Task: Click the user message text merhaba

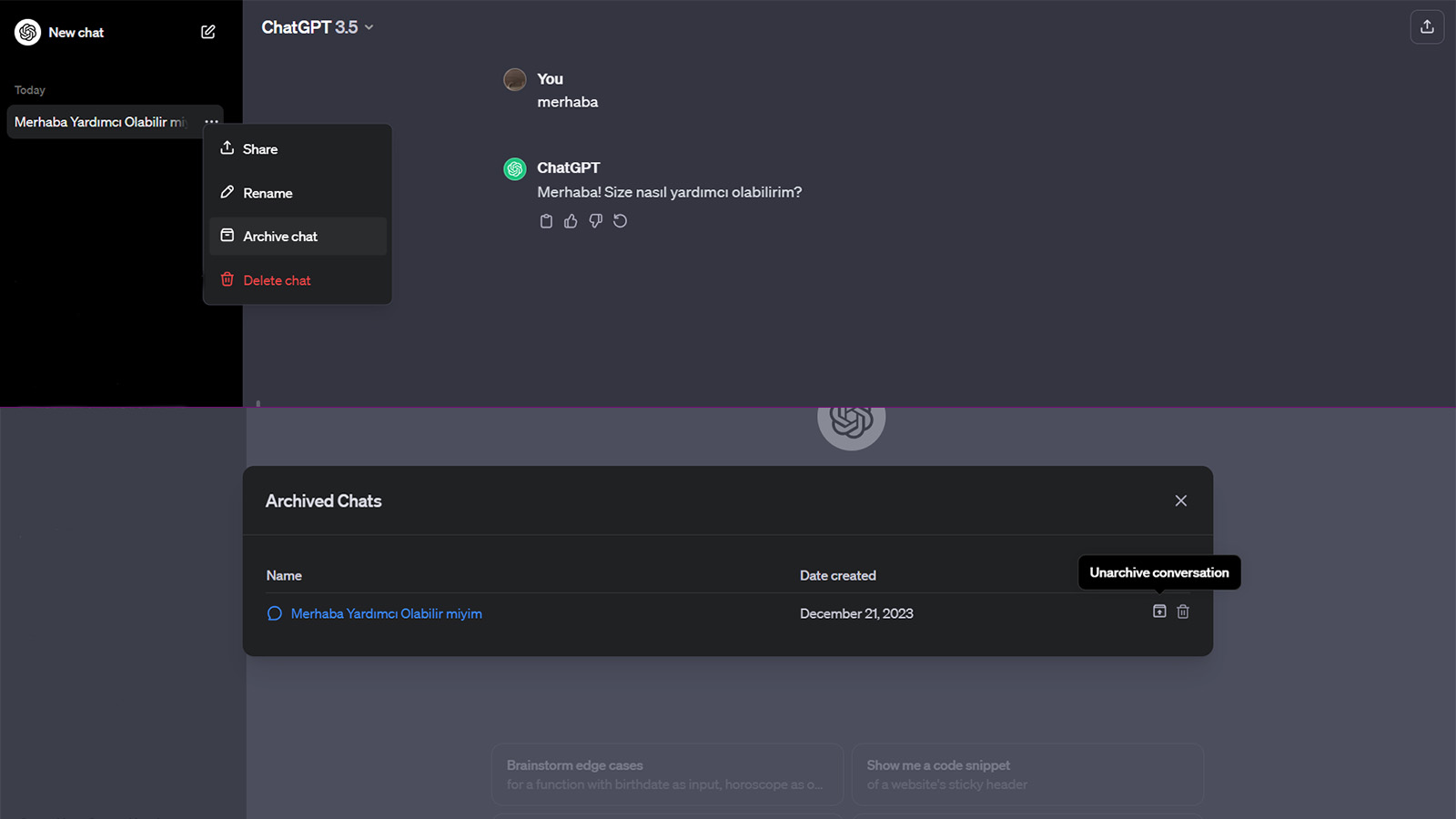Action: (568, 102)
